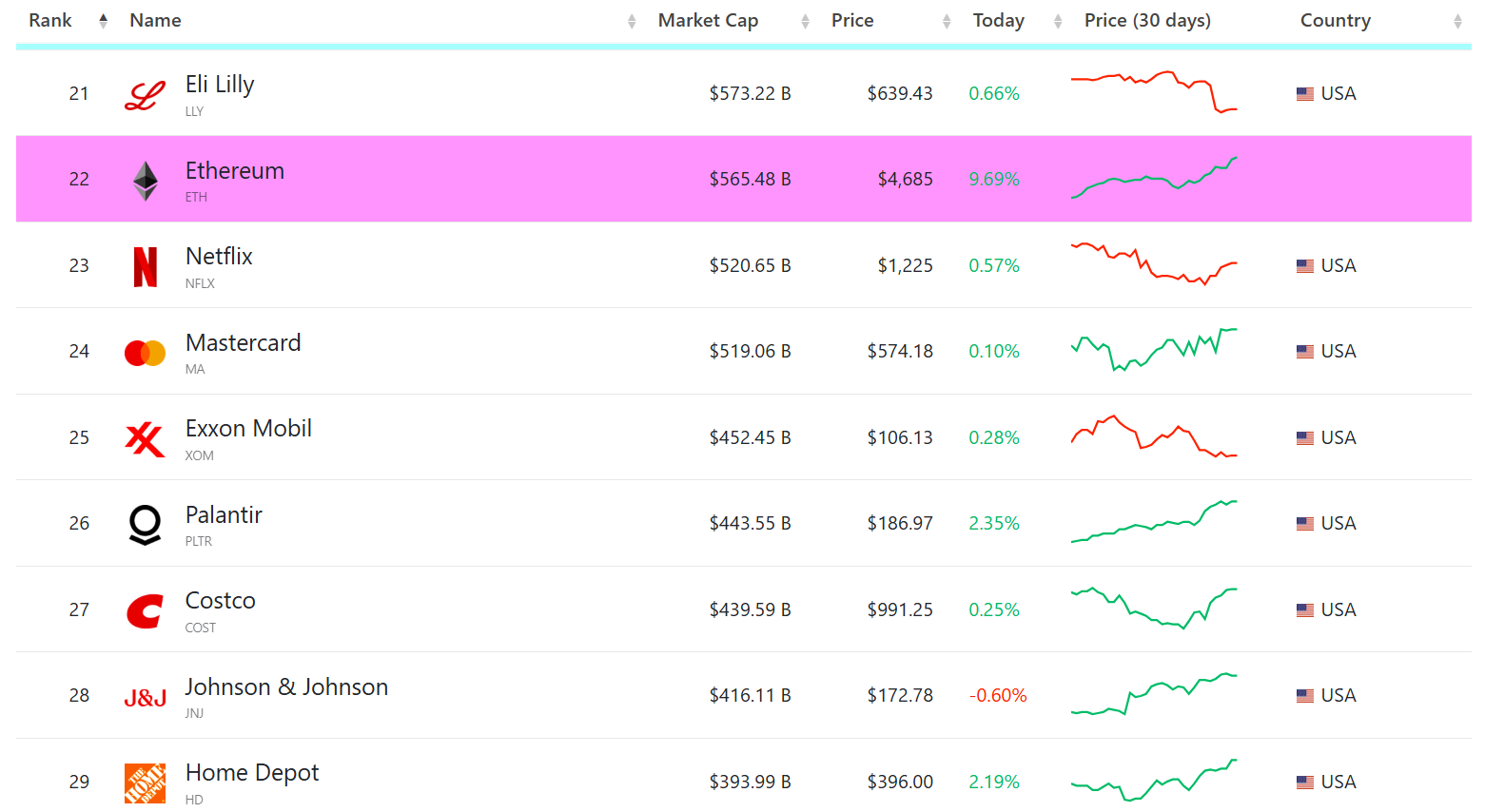This screenshot has height=812, width=1485.
Task: Click USA flag in Costco row
Action: point(1305,610)
